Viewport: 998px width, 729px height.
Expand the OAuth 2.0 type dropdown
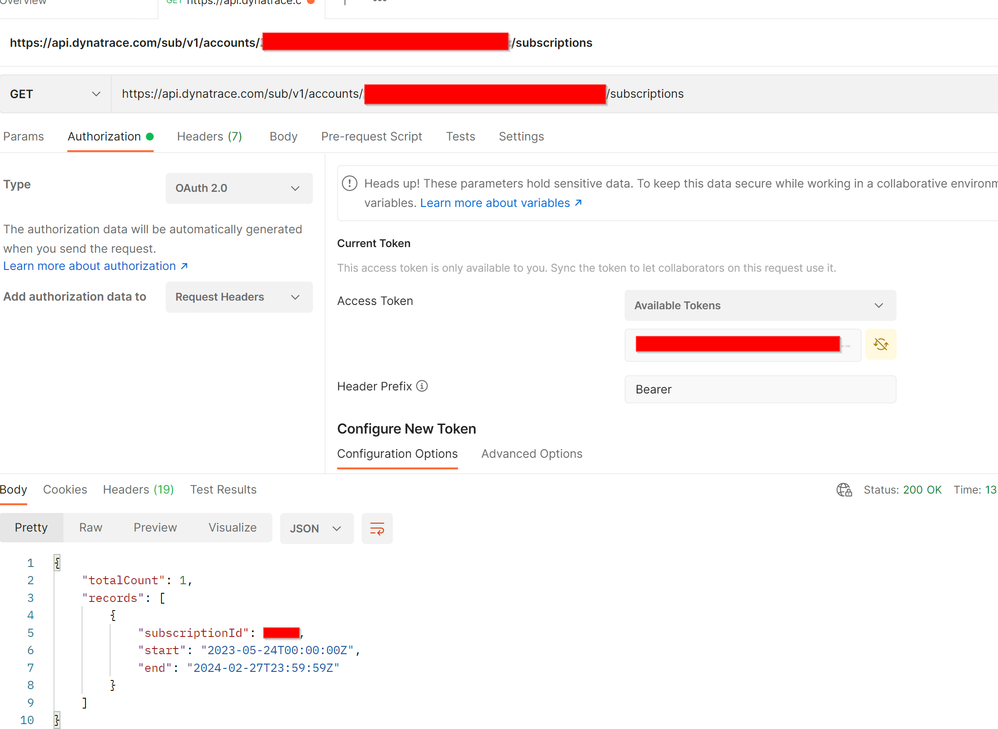pos(238,188)
